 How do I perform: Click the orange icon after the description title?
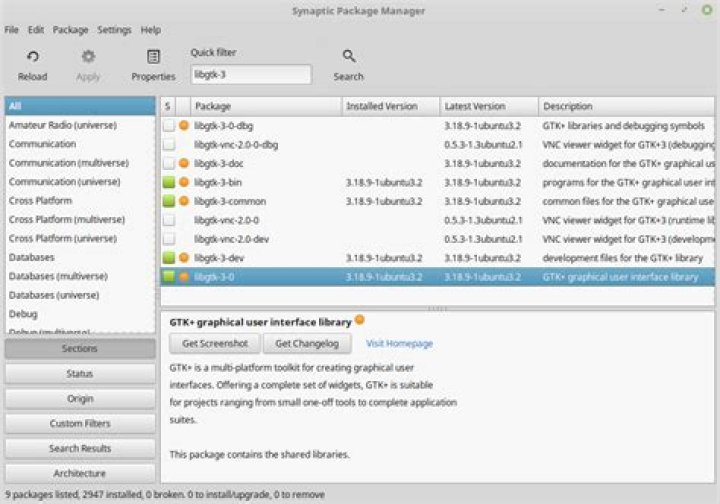[360, 319]
